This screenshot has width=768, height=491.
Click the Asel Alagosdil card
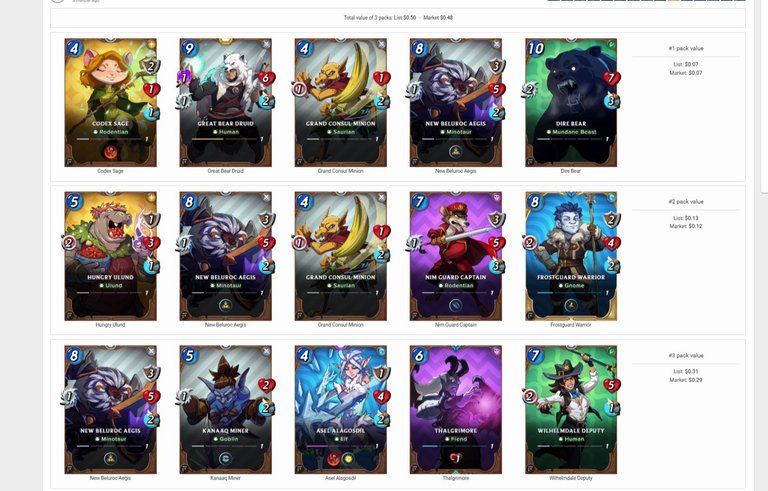[x=341, y=410]
